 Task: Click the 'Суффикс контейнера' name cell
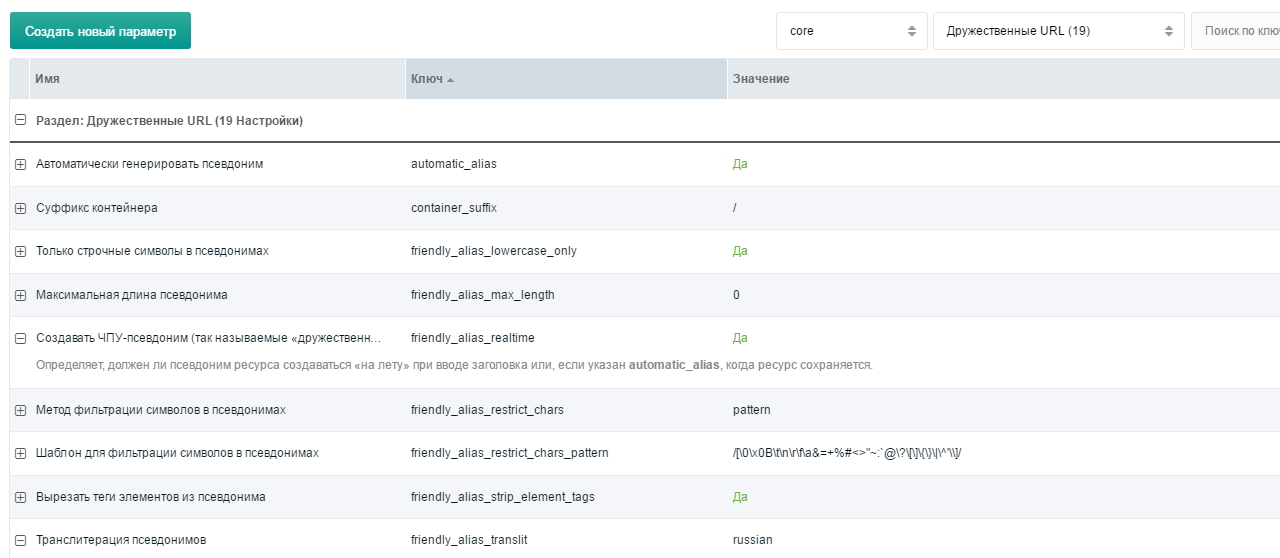(97, 208)
